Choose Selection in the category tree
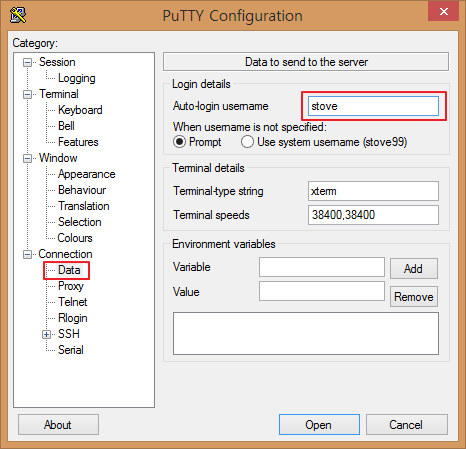The image size is (466, 449). 79,222
